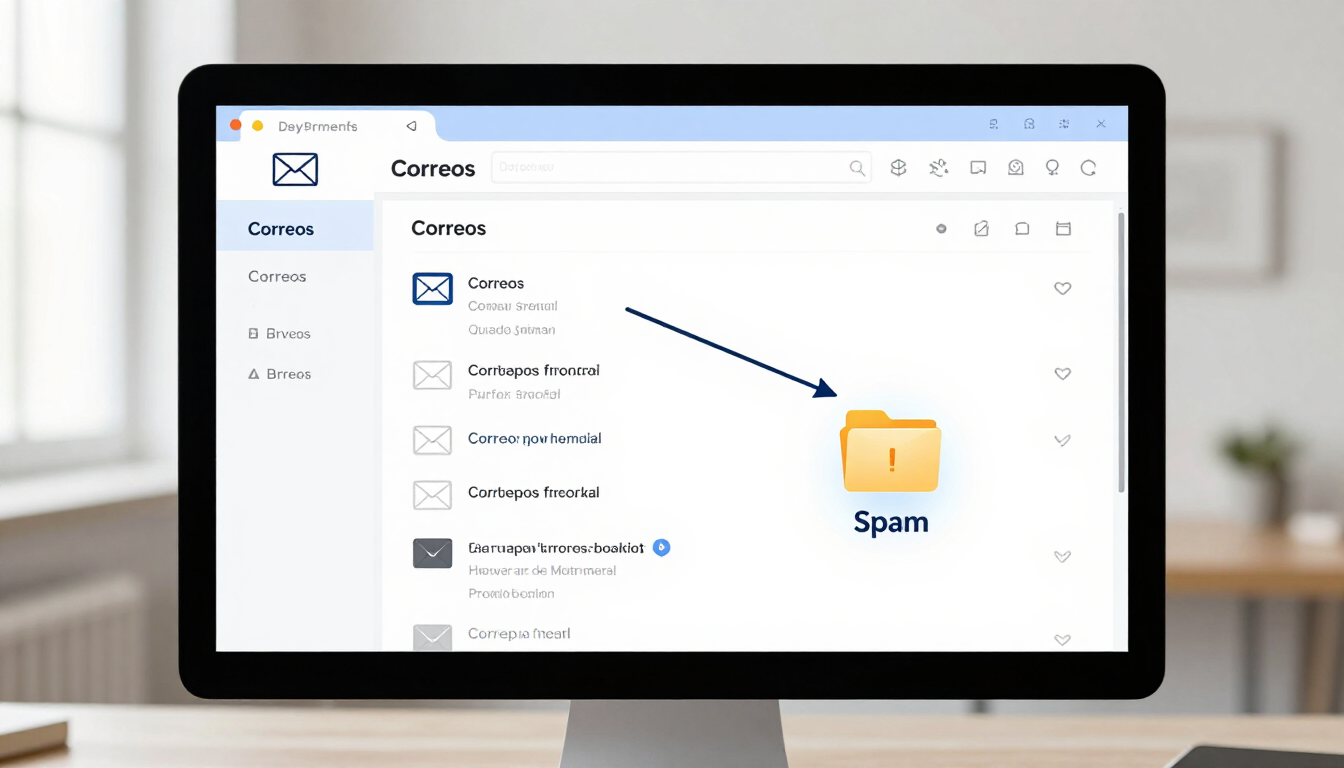Click the circular refresh icon in top toolbar
Screen dimensions: 1344x768
(x=1089, y=168)
